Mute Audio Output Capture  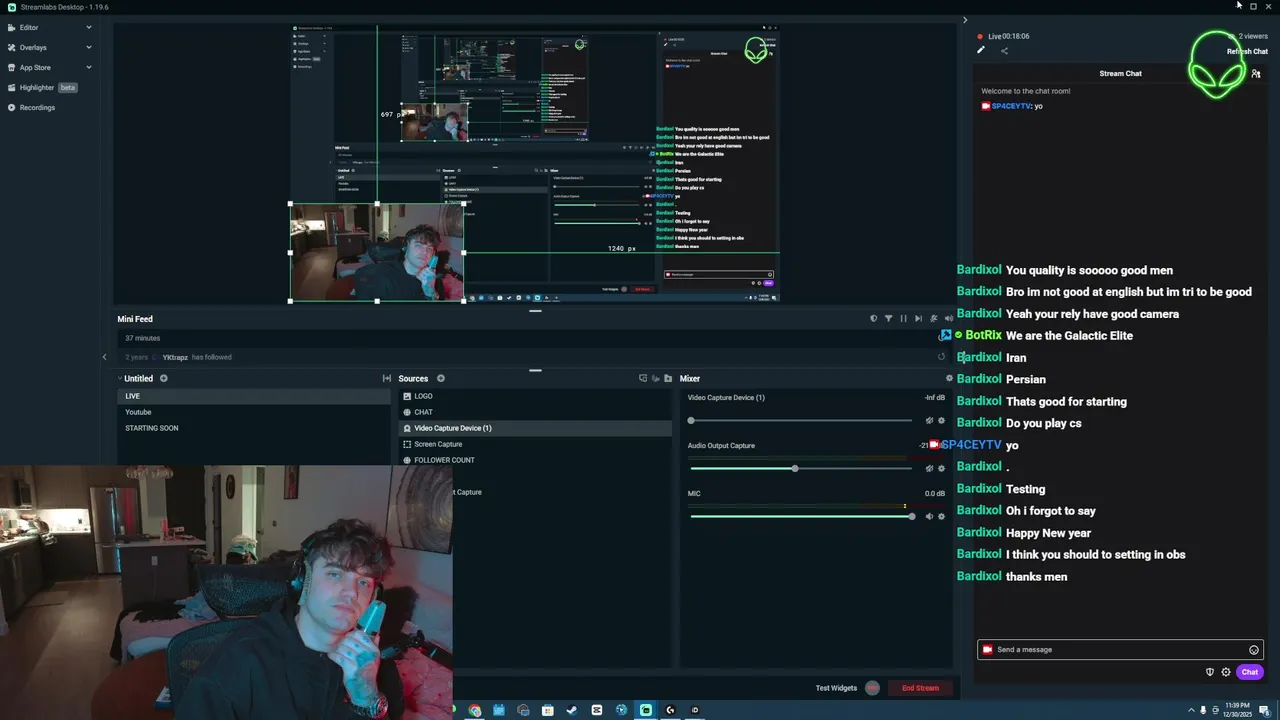click(929, 468)
